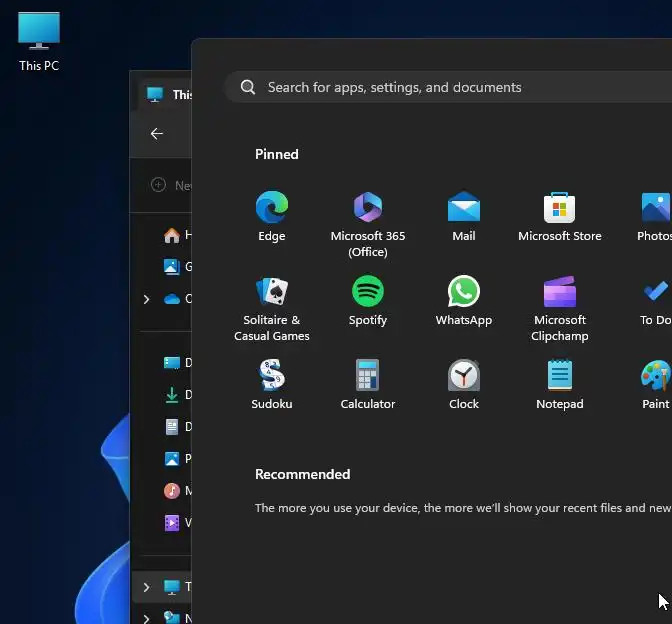Viewport: 672px width, 624px height.
Task: Open the This PC desktop icon
Action: [39, 42]
